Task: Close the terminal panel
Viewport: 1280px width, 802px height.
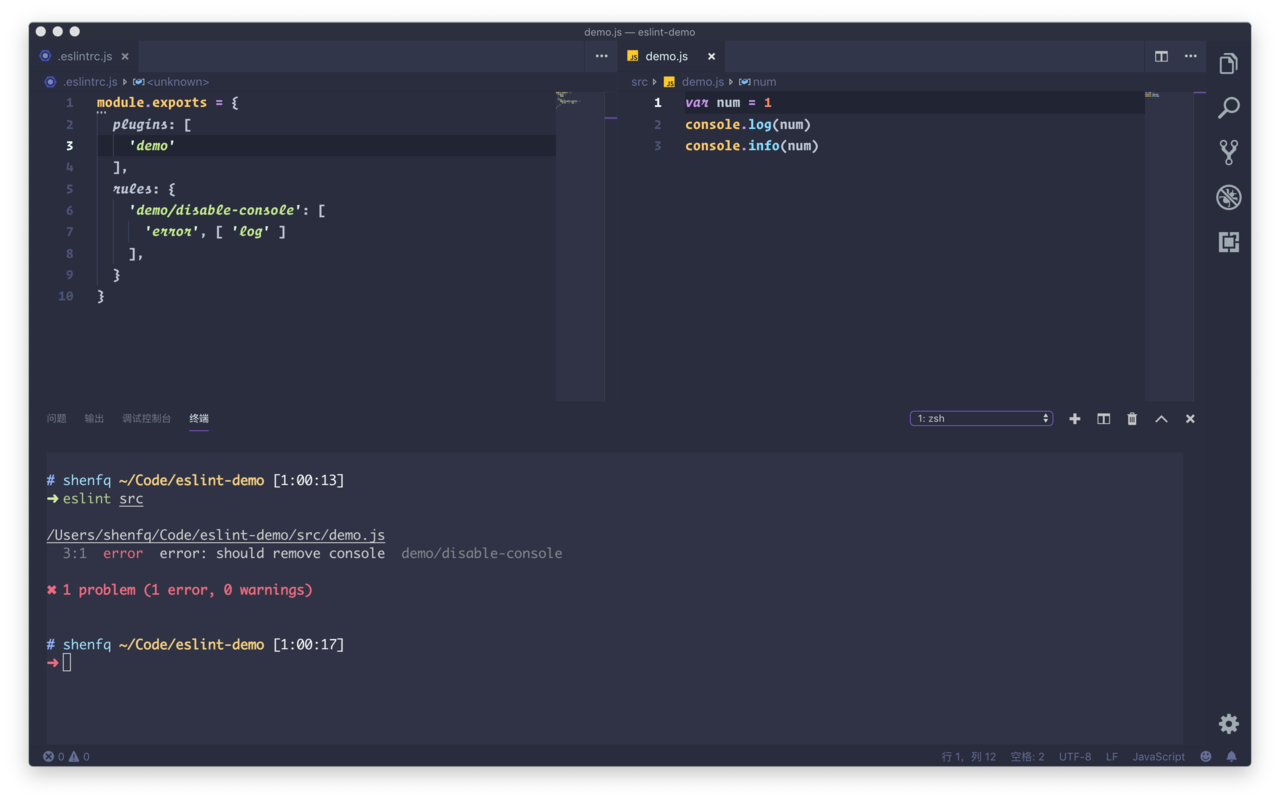Action: (1190, 419)
